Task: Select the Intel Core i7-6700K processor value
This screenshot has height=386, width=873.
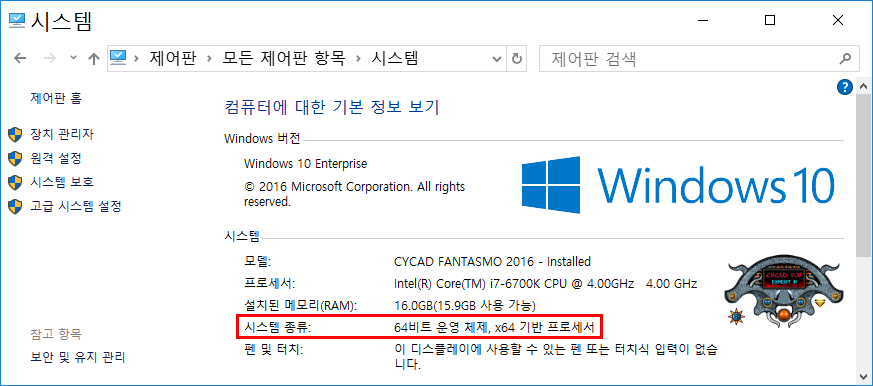Action: point(545,284)
